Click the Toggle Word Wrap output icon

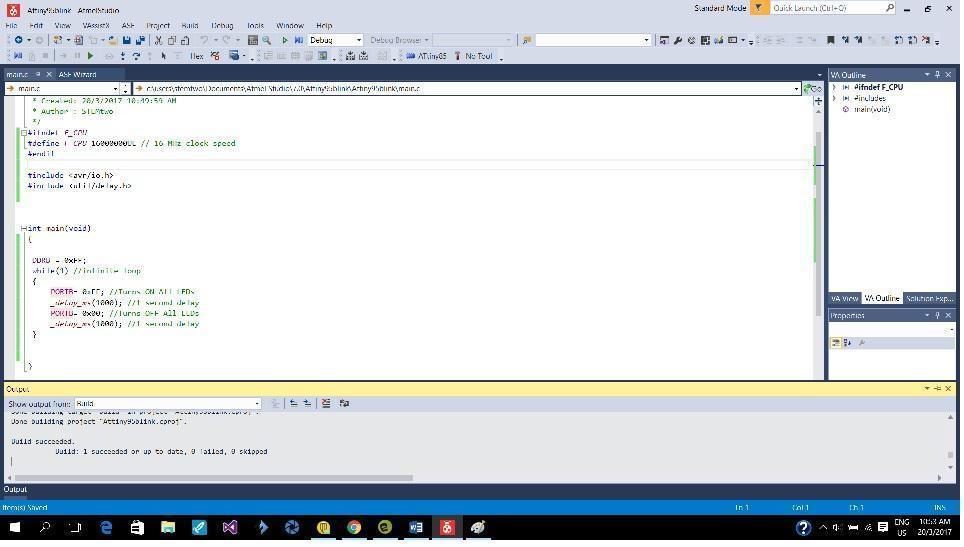[344, 403]
